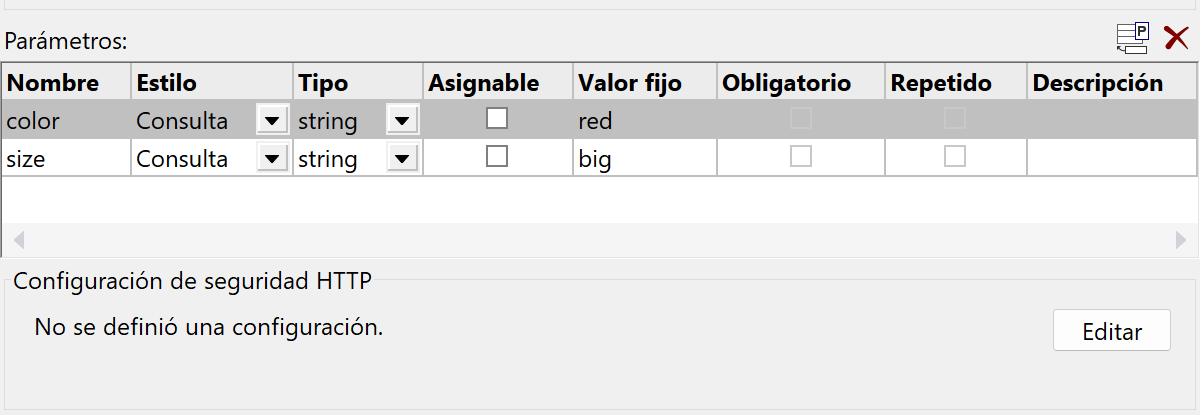Viewport: 1200px width, 415px height.
Task: Expand Estilo dropdown in size row
Action: 272,158
